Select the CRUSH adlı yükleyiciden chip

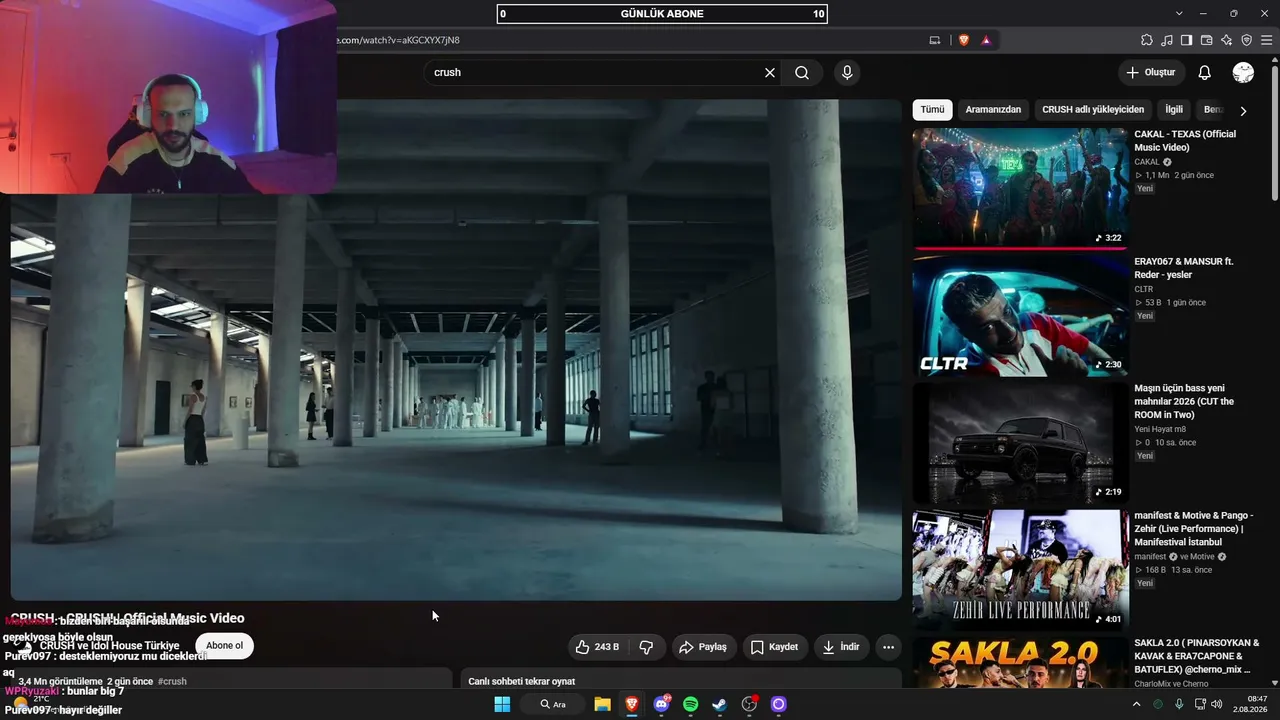point(1093,109)
